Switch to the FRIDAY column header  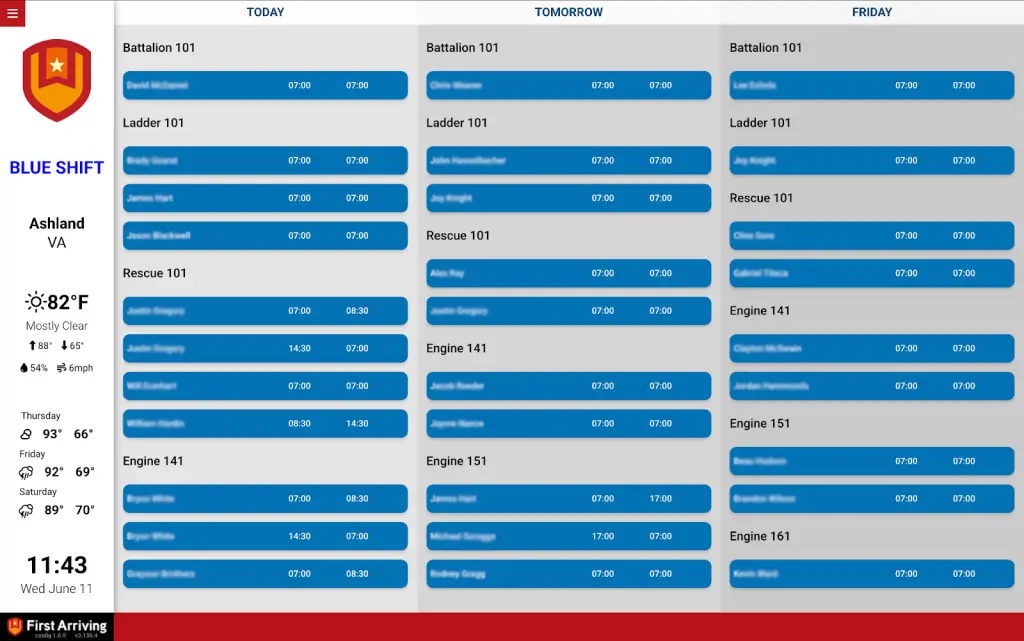[x=872, y=12]
